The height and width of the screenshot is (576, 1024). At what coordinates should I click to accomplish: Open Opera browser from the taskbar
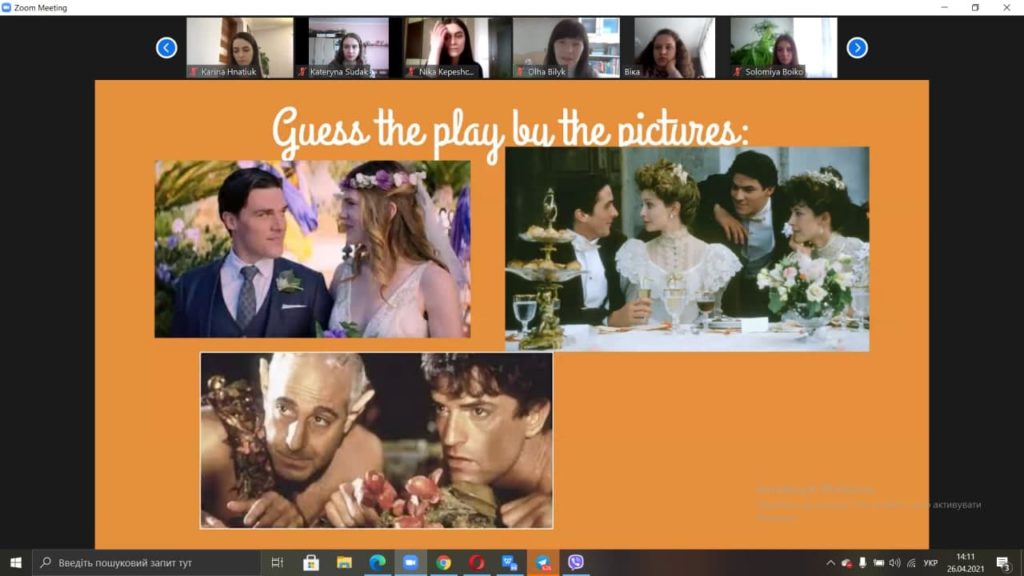click(477, 562)
